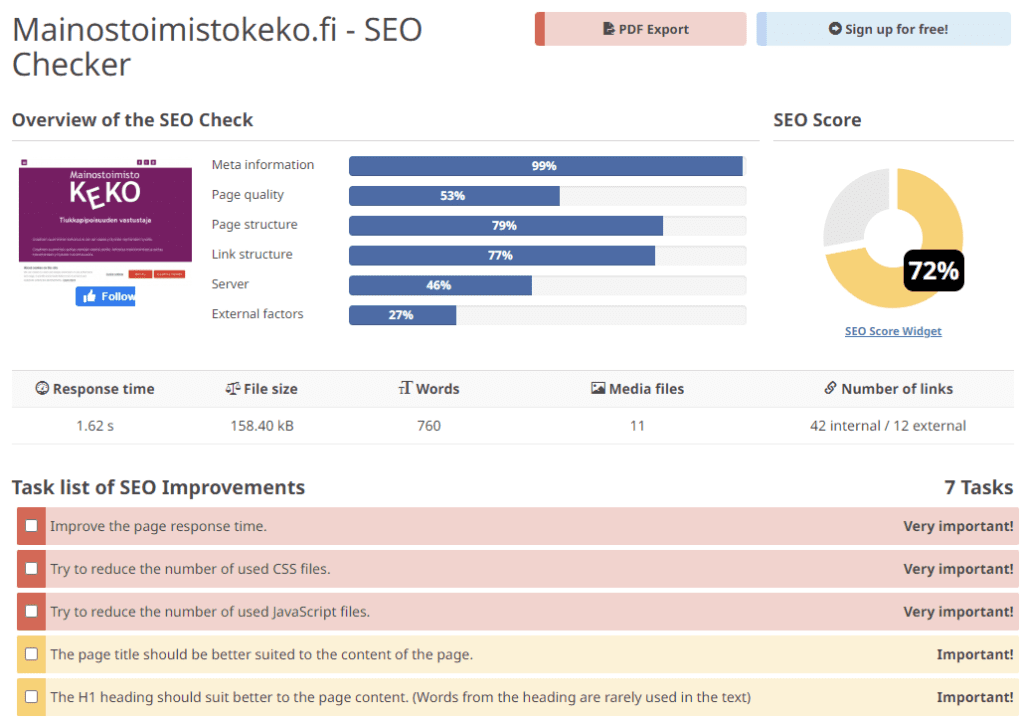This screenshot has width=1024, height=722.
Task: Click the 'Improve the page response time.' text
Action: pyautogui.click(x=158, y=526)
